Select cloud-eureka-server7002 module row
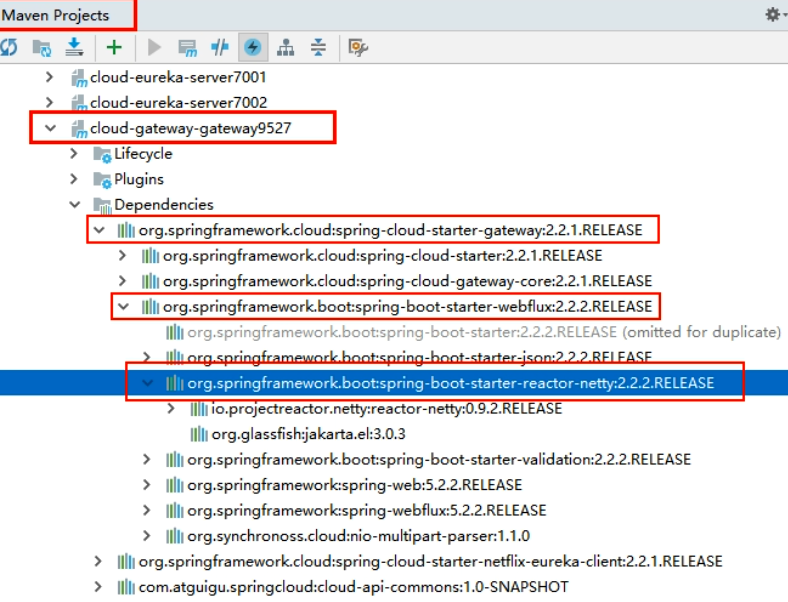Screen dimensions: 788x602 coord(178,103)
